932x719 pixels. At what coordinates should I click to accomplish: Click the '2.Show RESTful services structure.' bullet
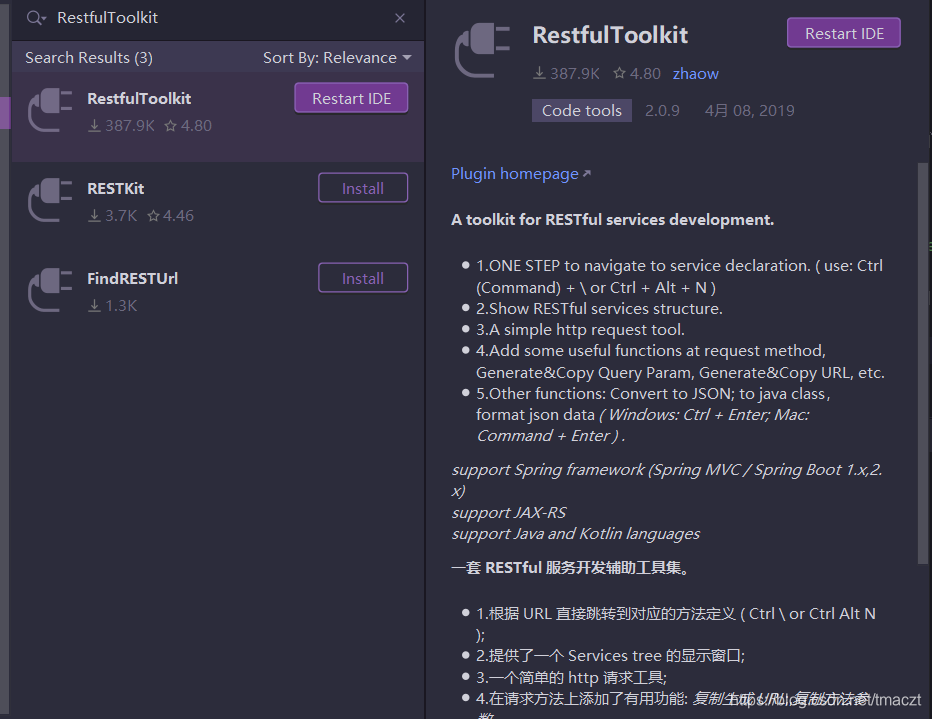(x=599, y=308)
